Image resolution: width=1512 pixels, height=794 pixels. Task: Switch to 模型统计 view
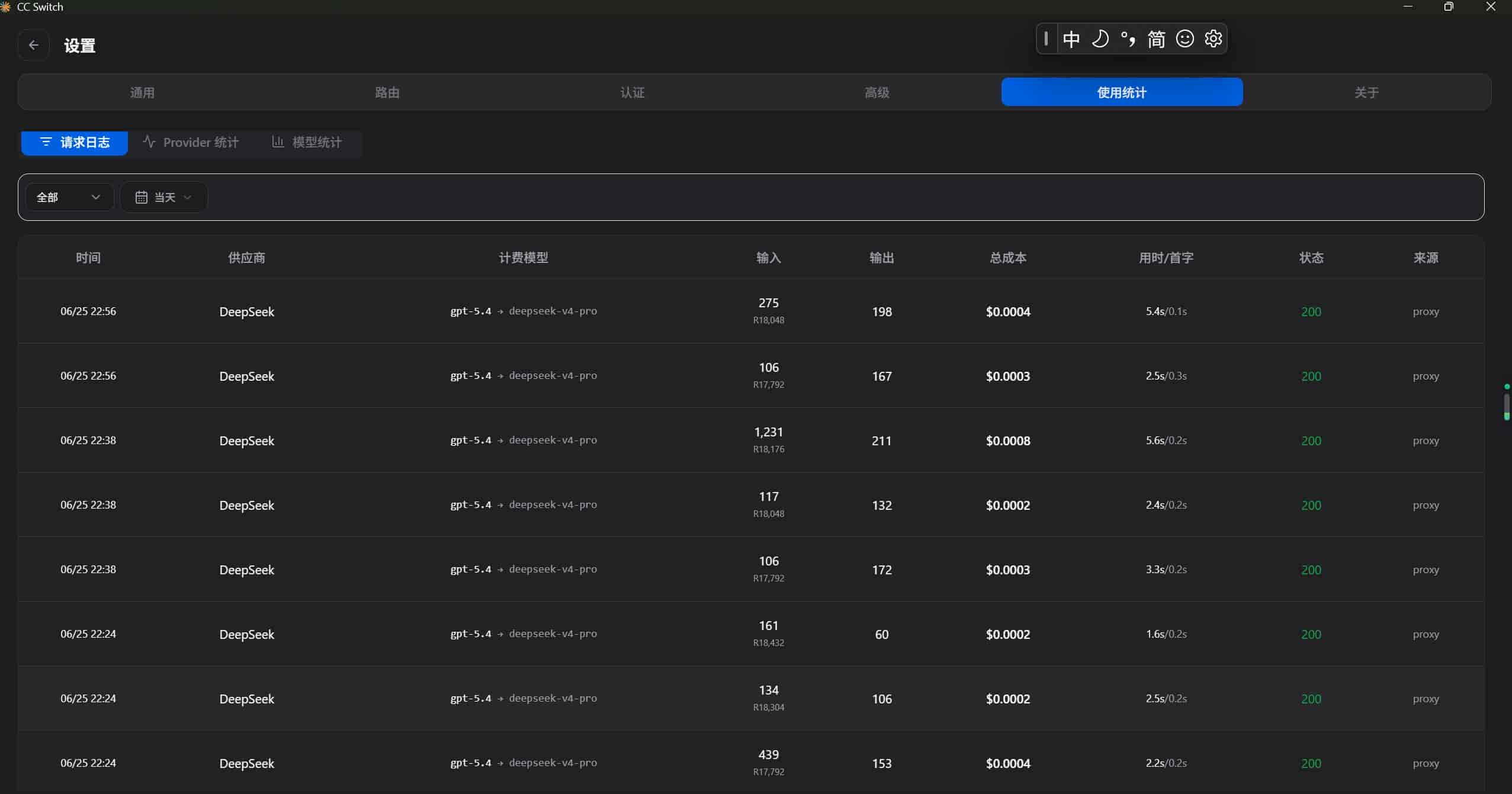click(307, 143)
